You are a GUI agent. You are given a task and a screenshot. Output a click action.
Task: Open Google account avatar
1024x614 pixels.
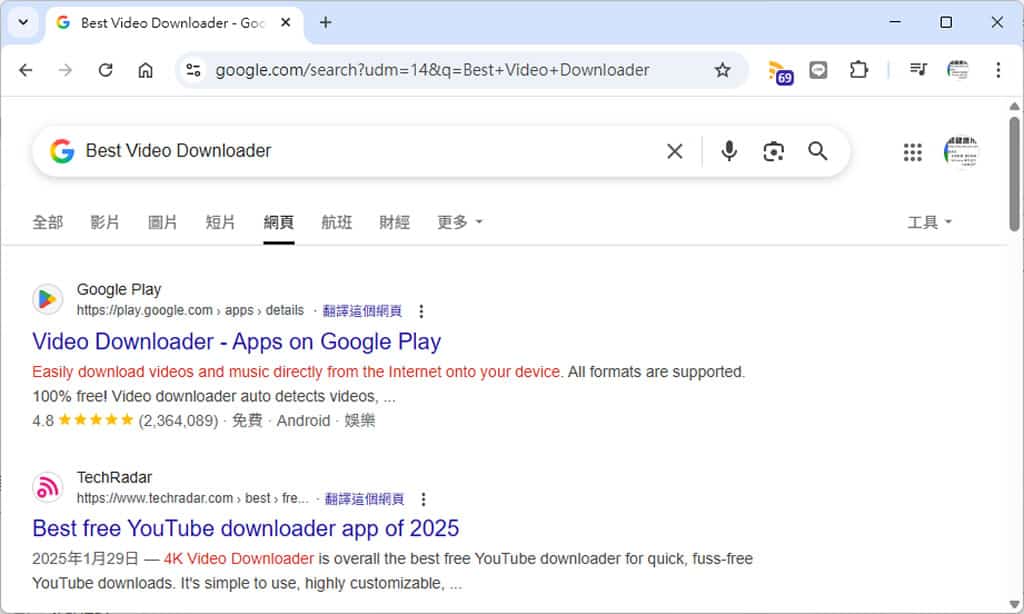(x=961, y=152)
